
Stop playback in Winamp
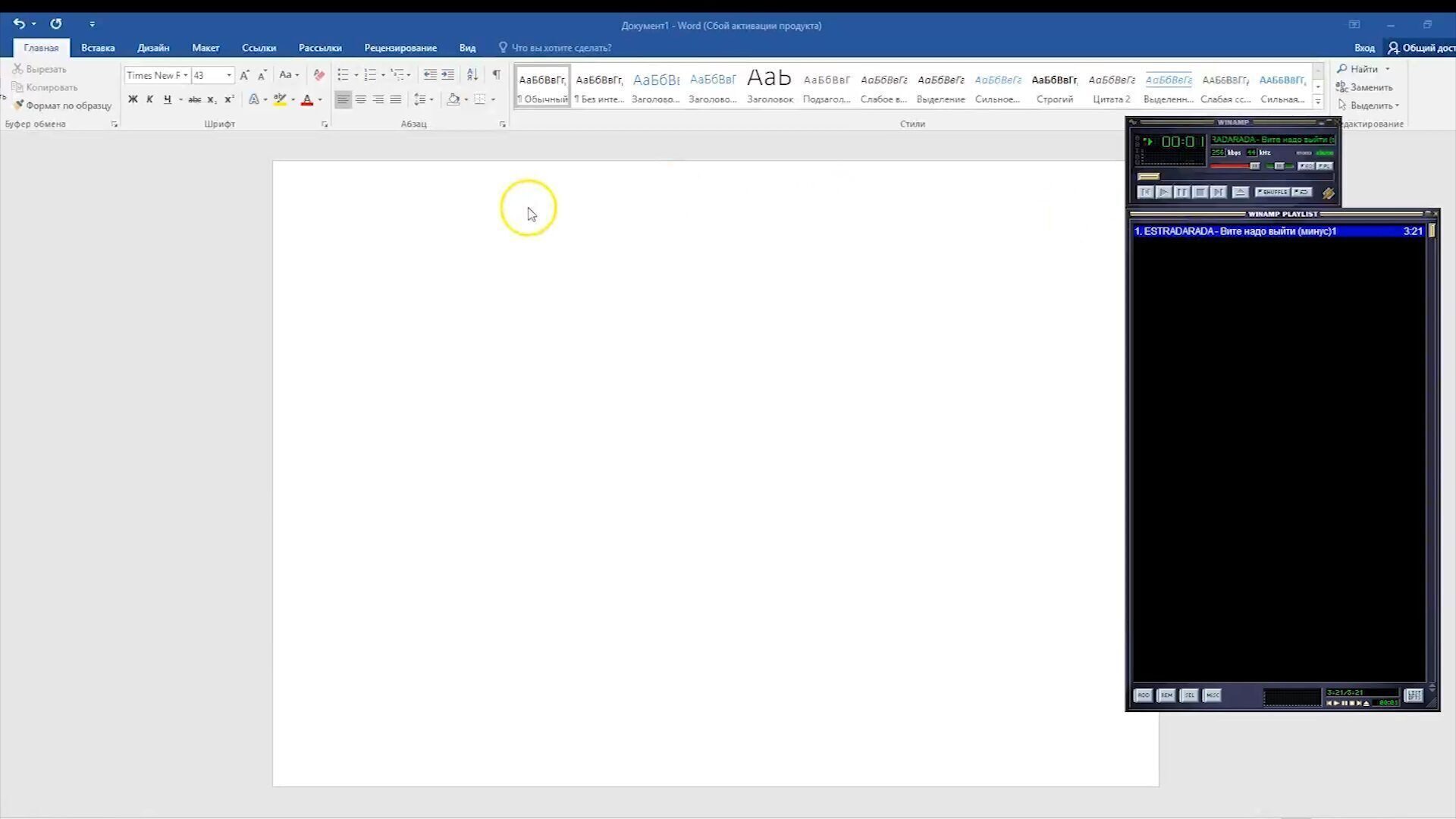[1200, 193]
